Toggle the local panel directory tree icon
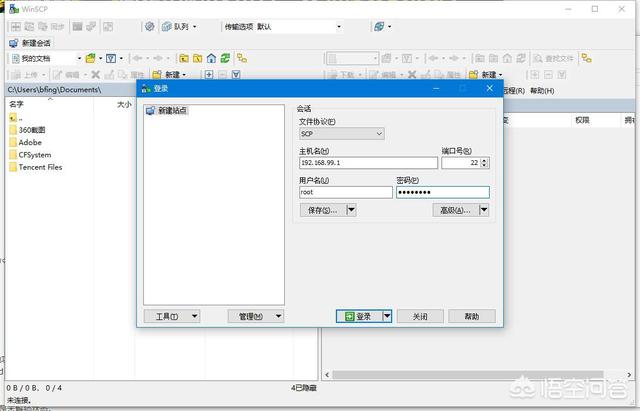The image size is (640, 411). click(x=242, y=58)
